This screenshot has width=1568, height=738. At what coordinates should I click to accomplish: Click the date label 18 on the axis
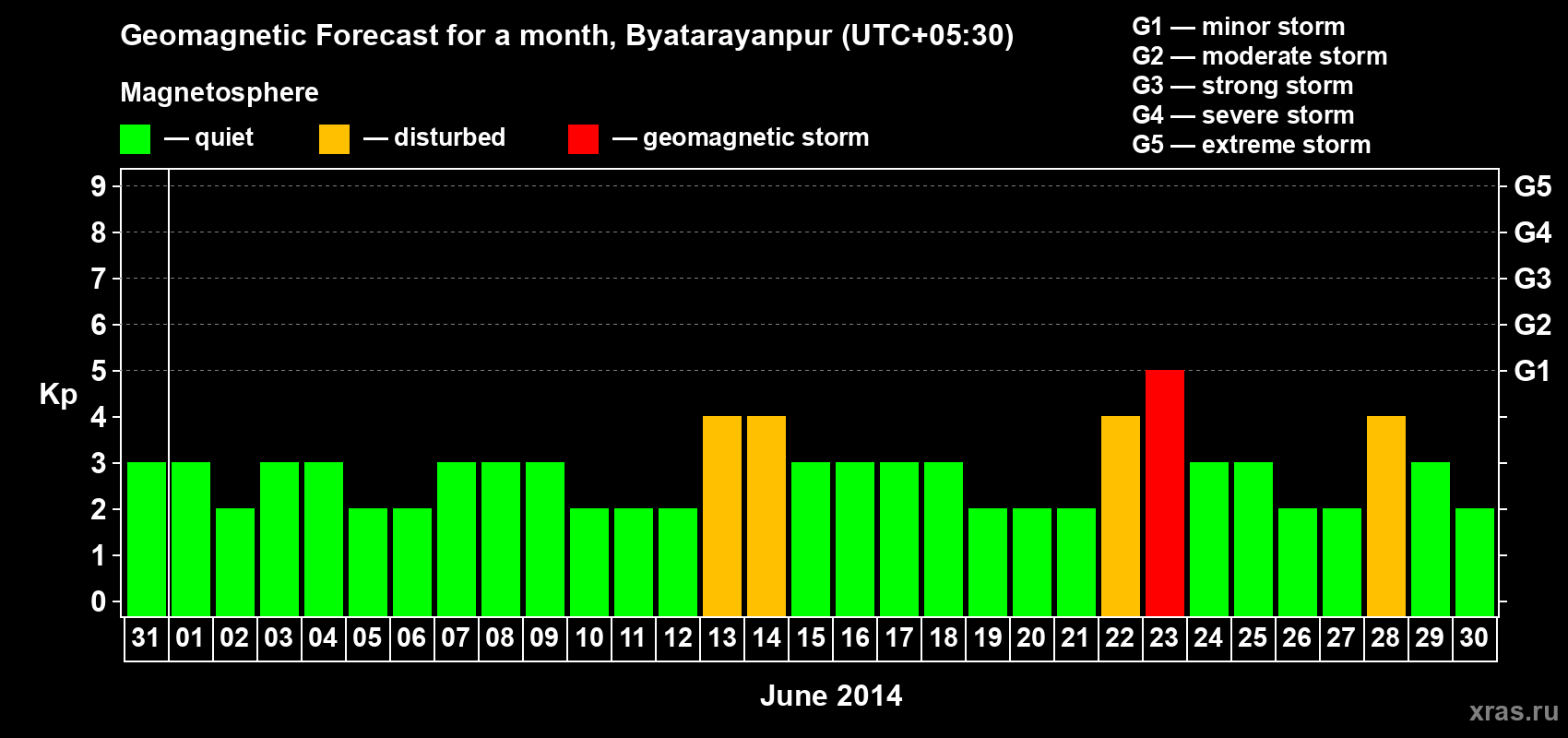pos(943,637)
